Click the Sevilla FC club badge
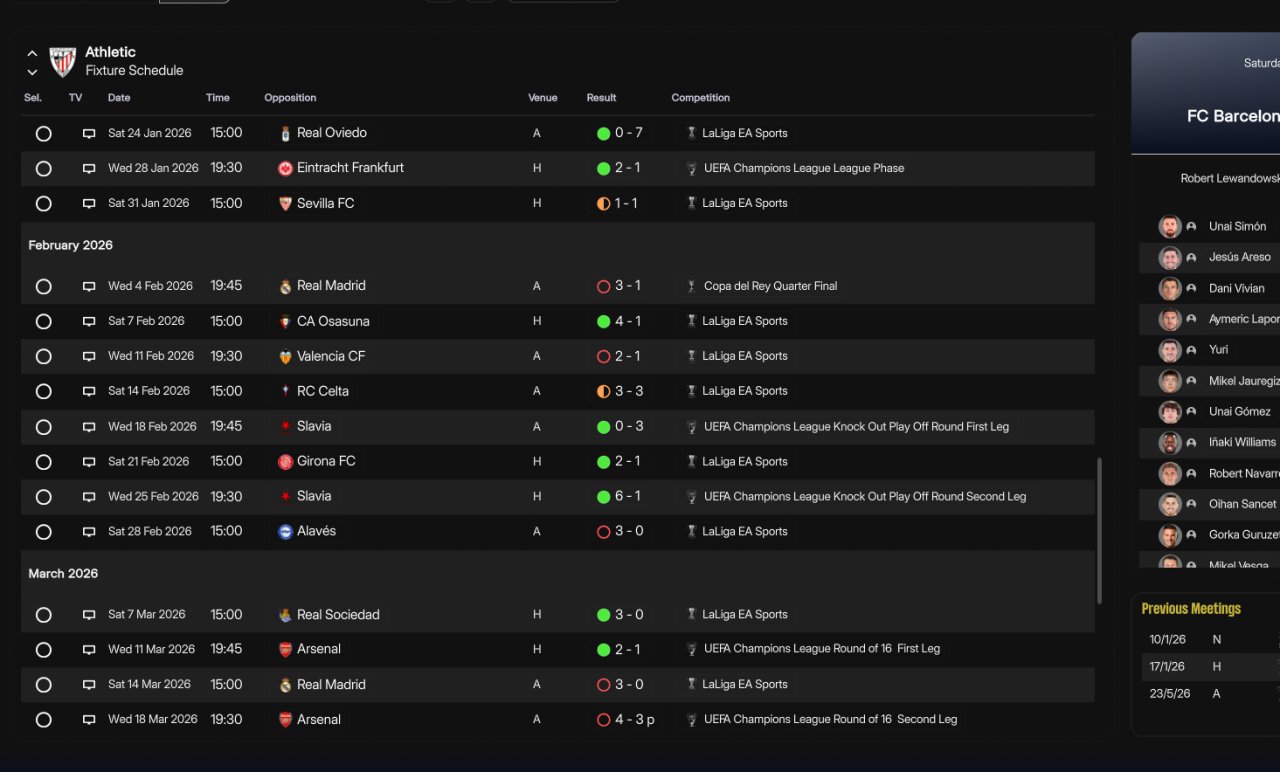This screenshot has height=772, width=1280. tap(285, 203)
